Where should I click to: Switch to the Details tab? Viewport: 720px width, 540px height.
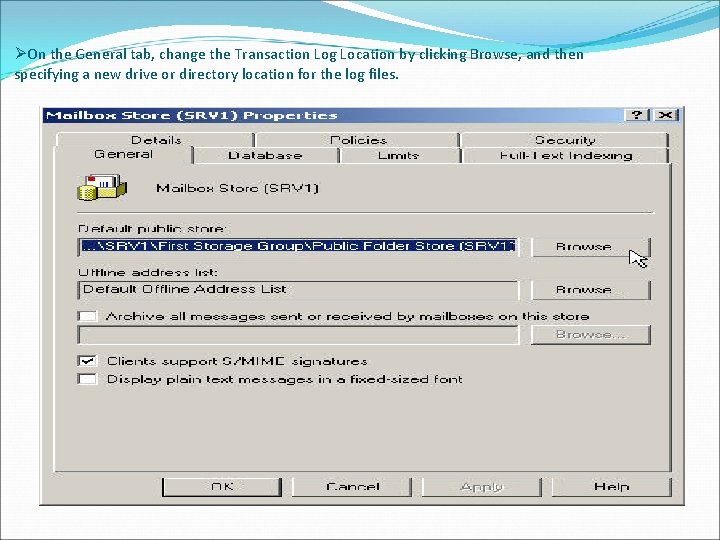(x=156, y=140)
